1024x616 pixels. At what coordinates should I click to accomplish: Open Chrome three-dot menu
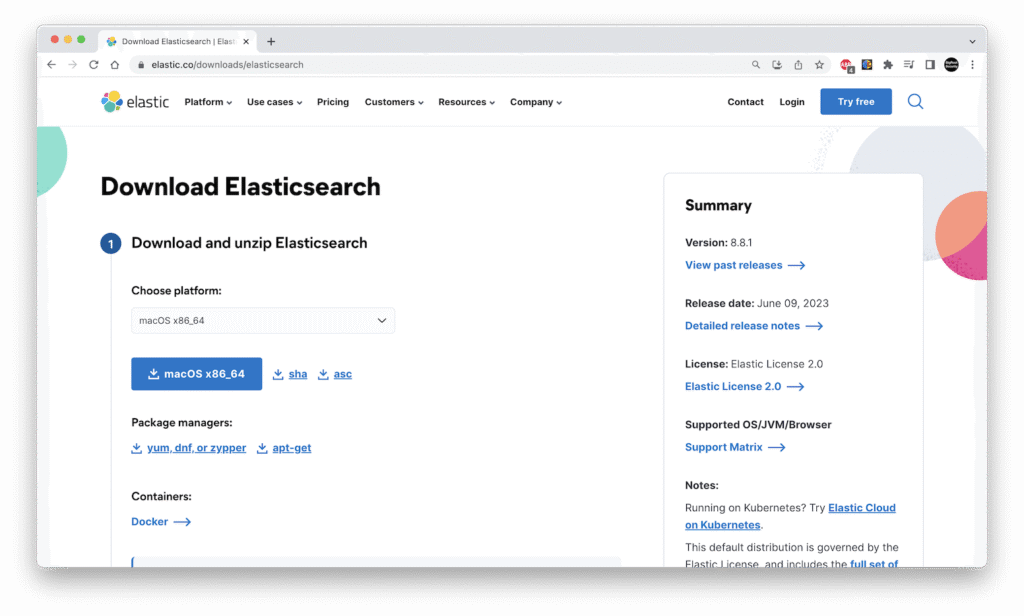pos(972,65)
